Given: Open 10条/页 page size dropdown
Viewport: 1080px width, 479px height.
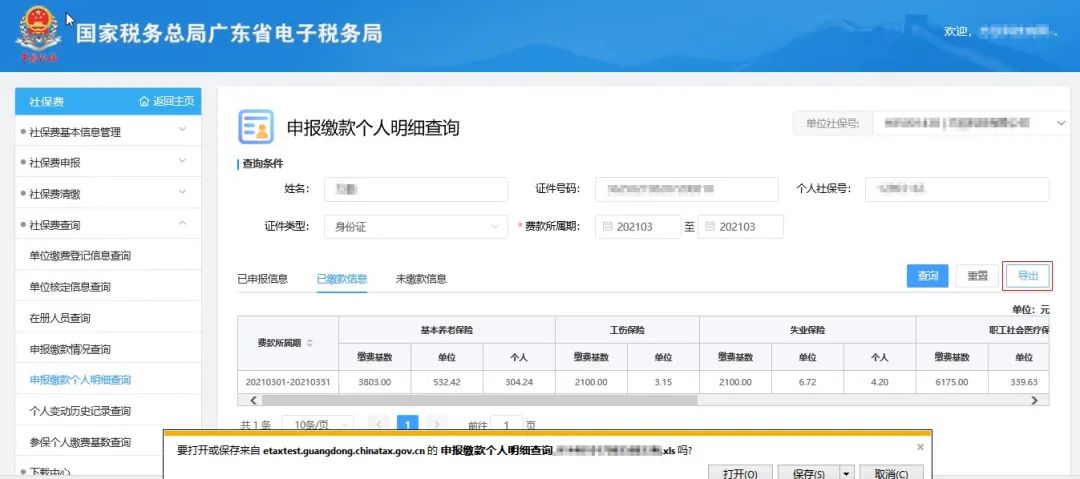Looking at the screenshot, I should [318, 425].
